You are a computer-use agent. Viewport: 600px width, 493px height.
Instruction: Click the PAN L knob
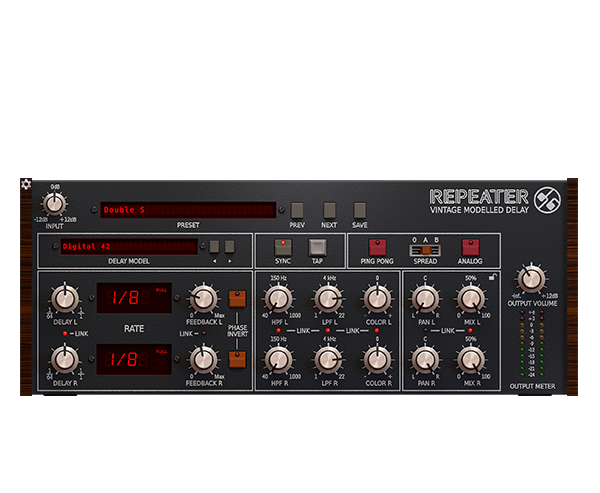pyautogui.click(x=425, y=299)
